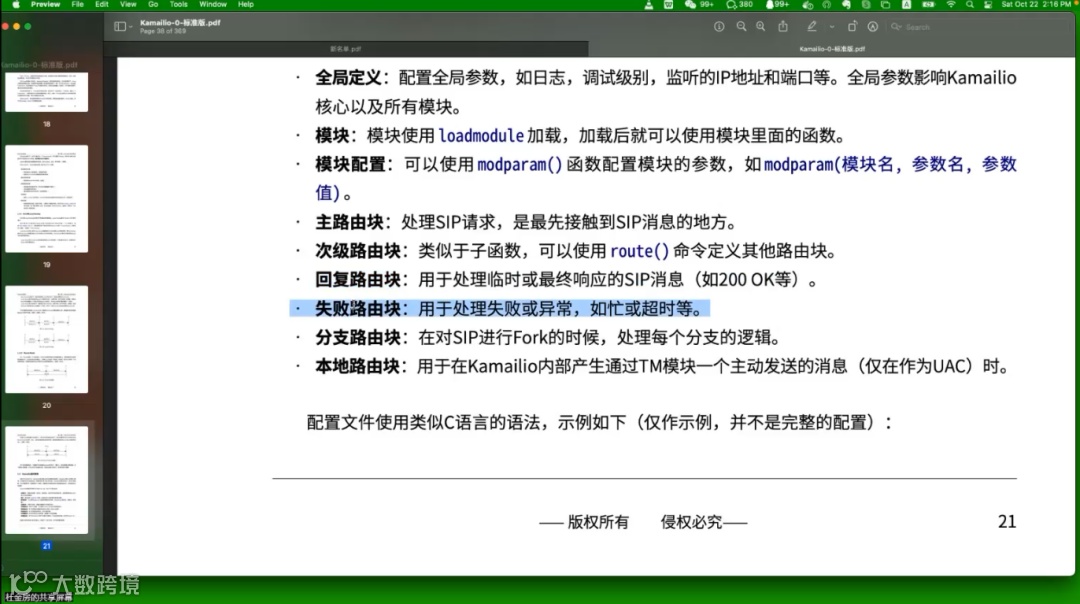Open the Help menu
This screenshot has height=604, width=1080.
[246, 5]
